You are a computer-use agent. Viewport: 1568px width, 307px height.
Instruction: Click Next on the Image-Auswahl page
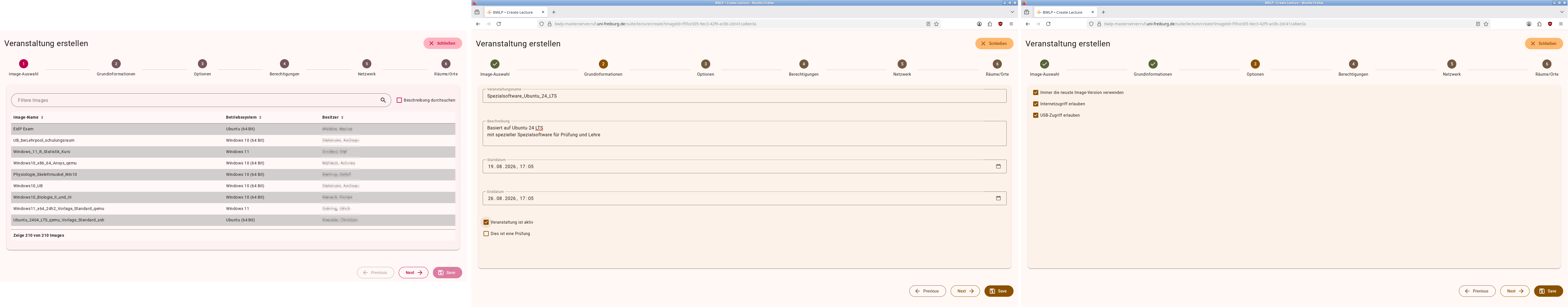[413, 272]
